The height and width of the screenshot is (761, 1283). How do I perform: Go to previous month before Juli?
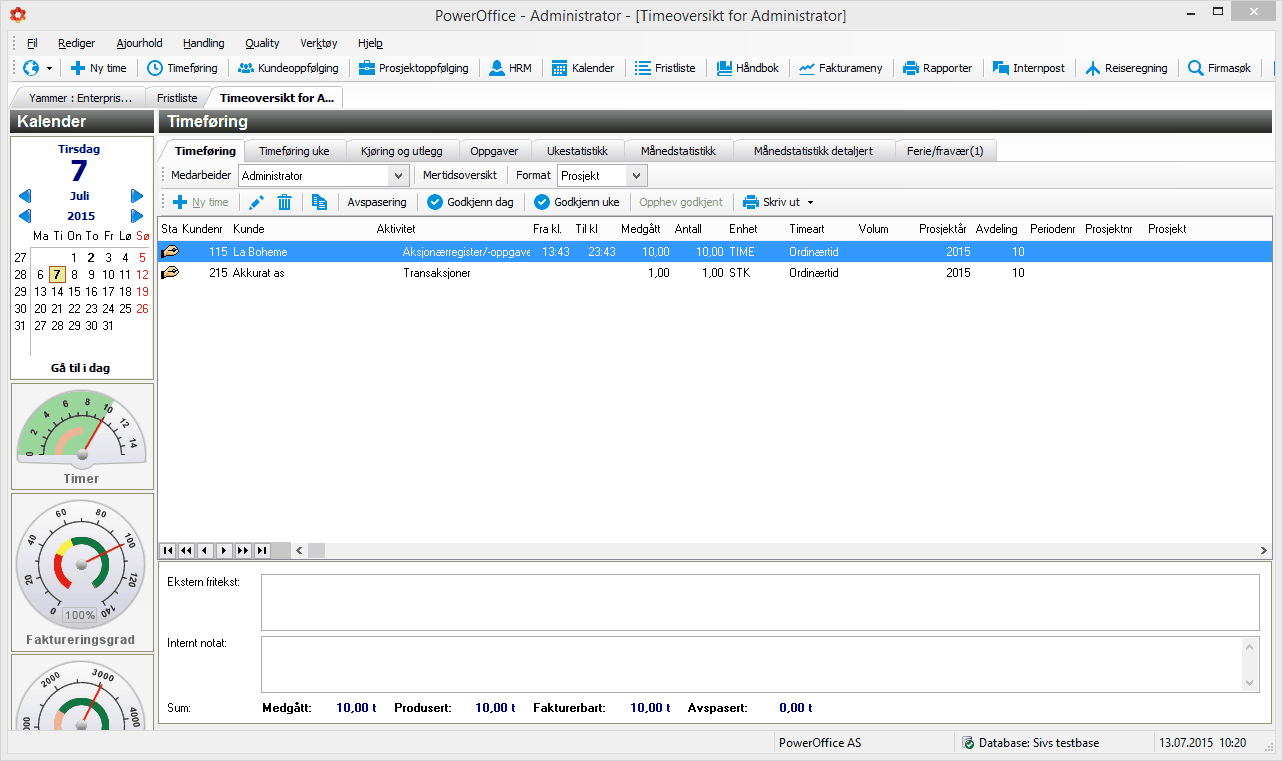[25, 196]
